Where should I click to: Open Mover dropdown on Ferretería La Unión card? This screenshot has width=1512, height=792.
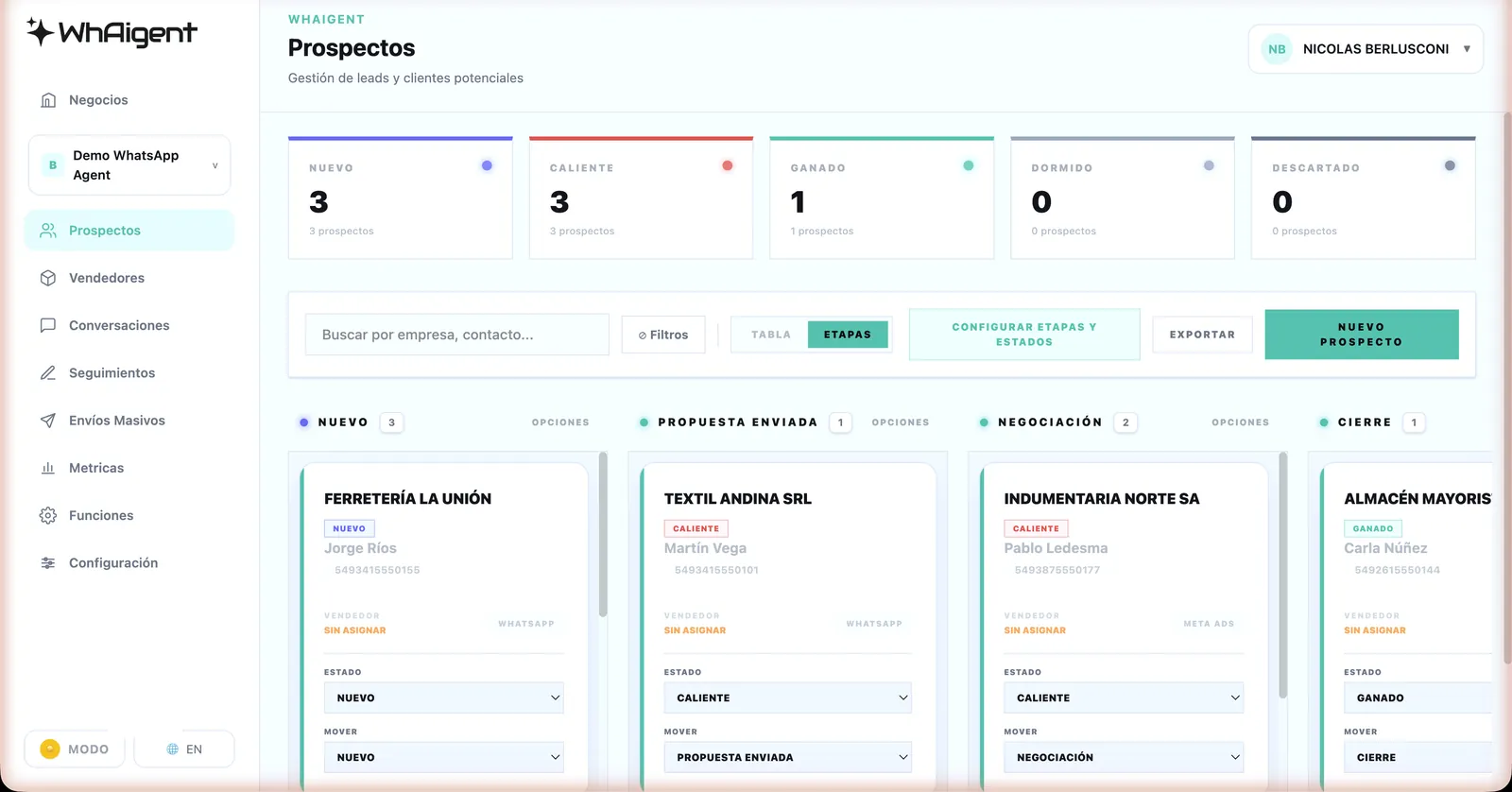pos(444,757)
